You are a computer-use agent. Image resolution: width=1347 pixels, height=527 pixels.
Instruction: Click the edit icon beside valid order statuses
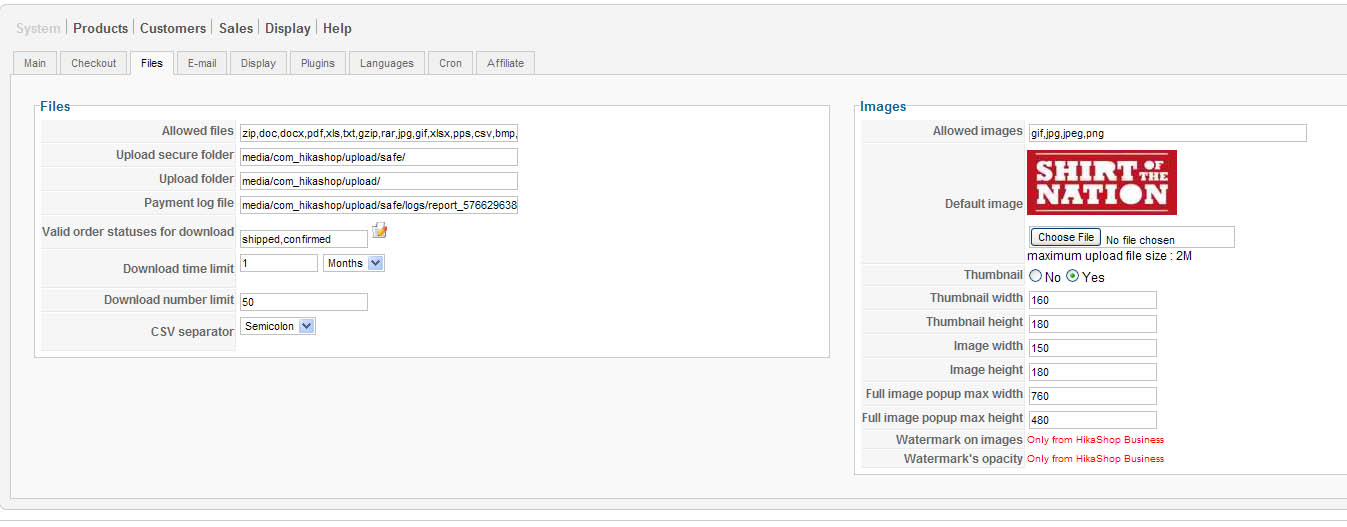pyautogui.click(x=379, y=231)
